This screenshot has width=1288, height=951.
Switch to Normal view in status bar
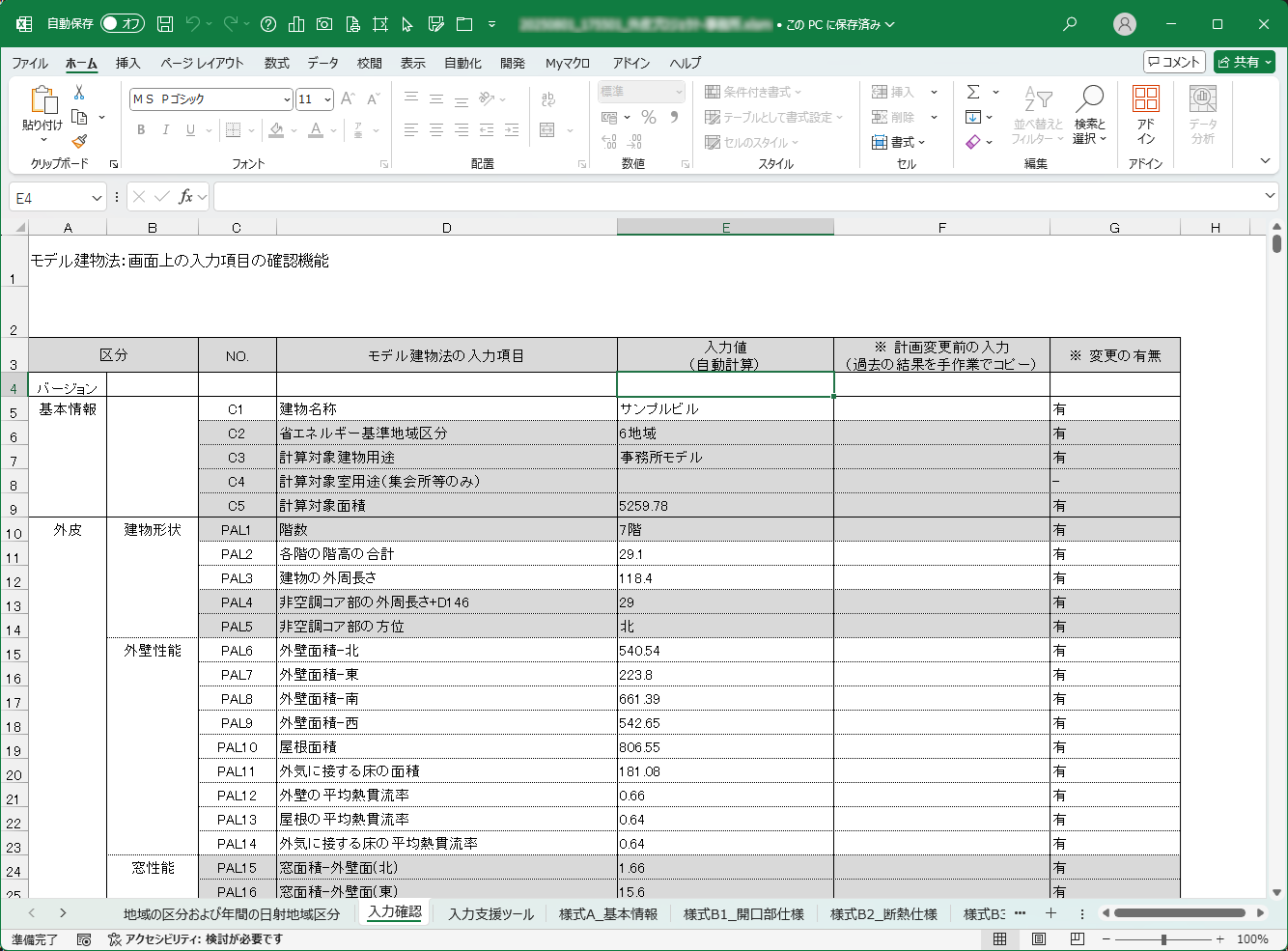click(x=1000, y=938)
